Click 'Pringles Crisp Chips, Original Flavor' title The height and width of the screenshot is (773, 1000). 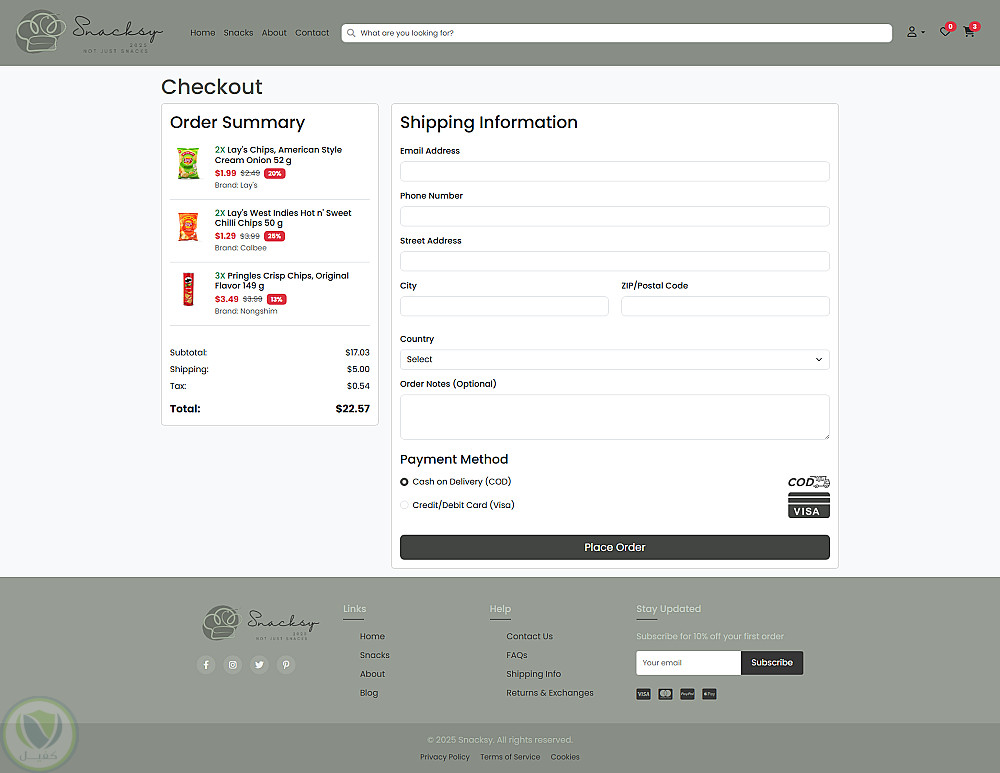point(281,281)
